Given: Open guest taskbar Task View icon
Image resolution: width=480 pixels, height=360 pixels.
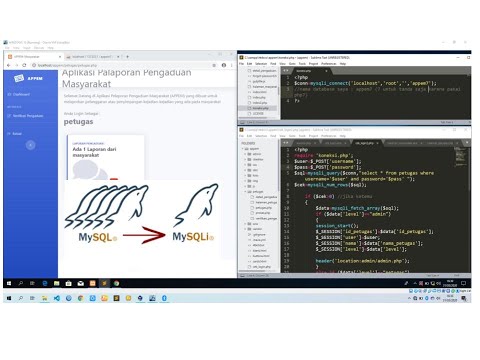Looking at the screenshot, I should point(32,283).
